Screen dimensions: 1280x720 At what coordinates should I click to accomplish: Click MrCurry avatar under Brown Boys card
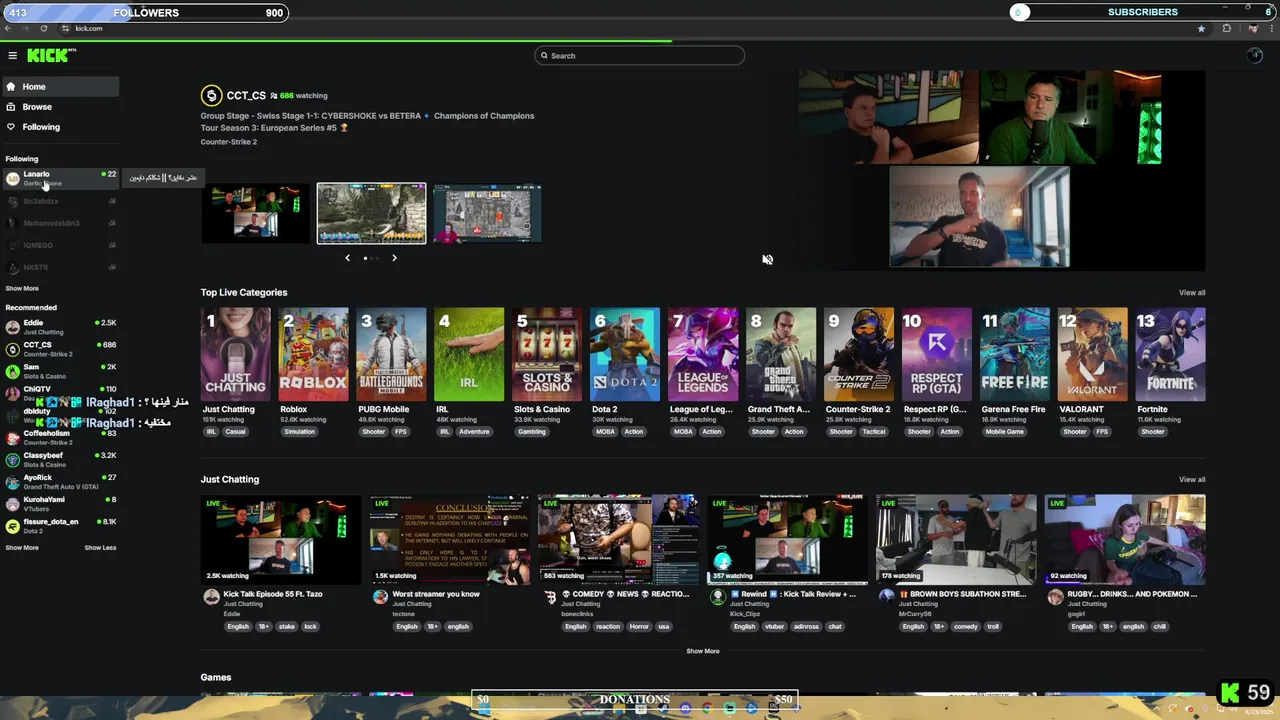[x=887, y=597]
